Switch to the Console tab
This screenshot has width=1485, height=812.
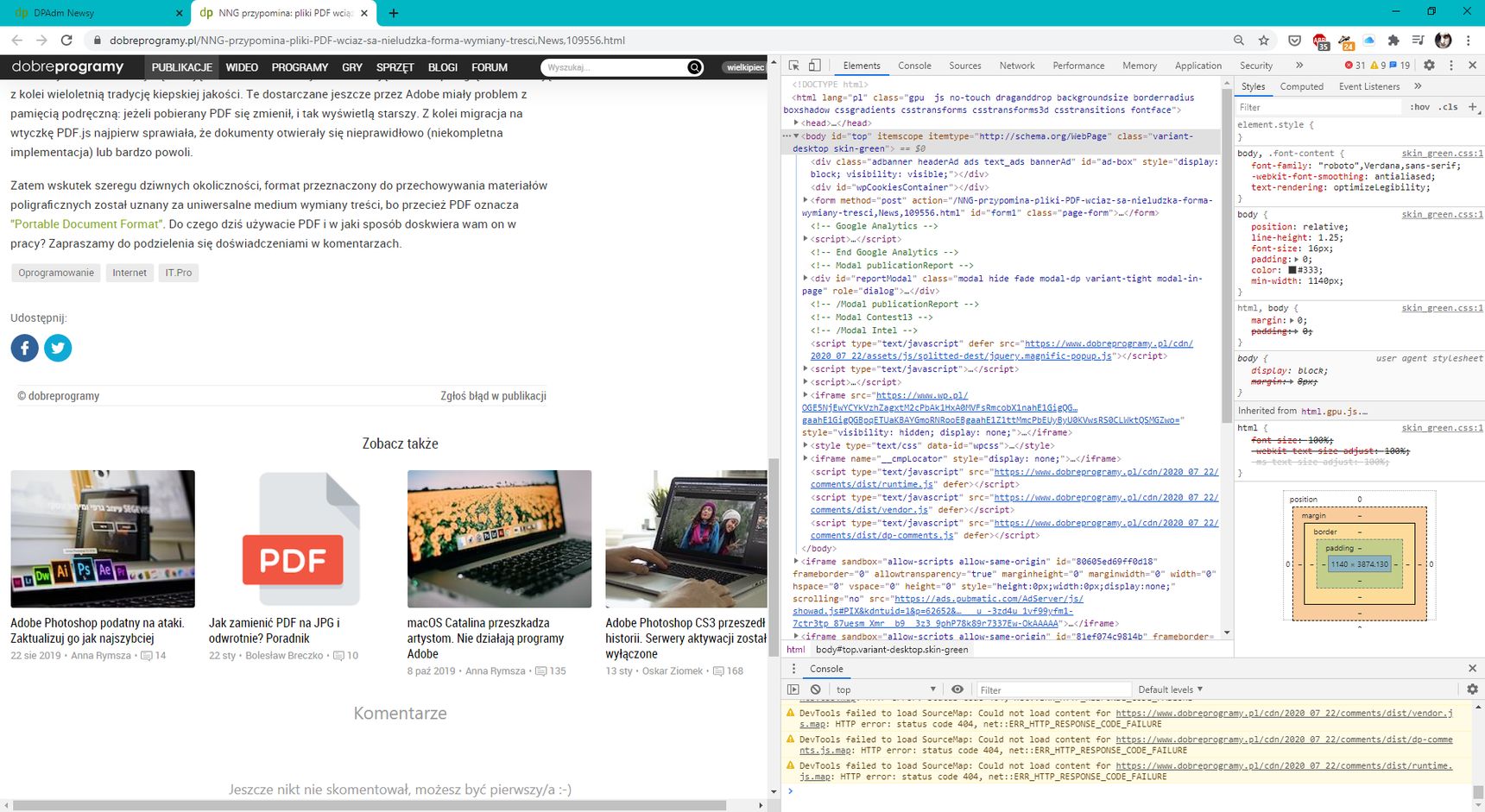tap(914, 66)
